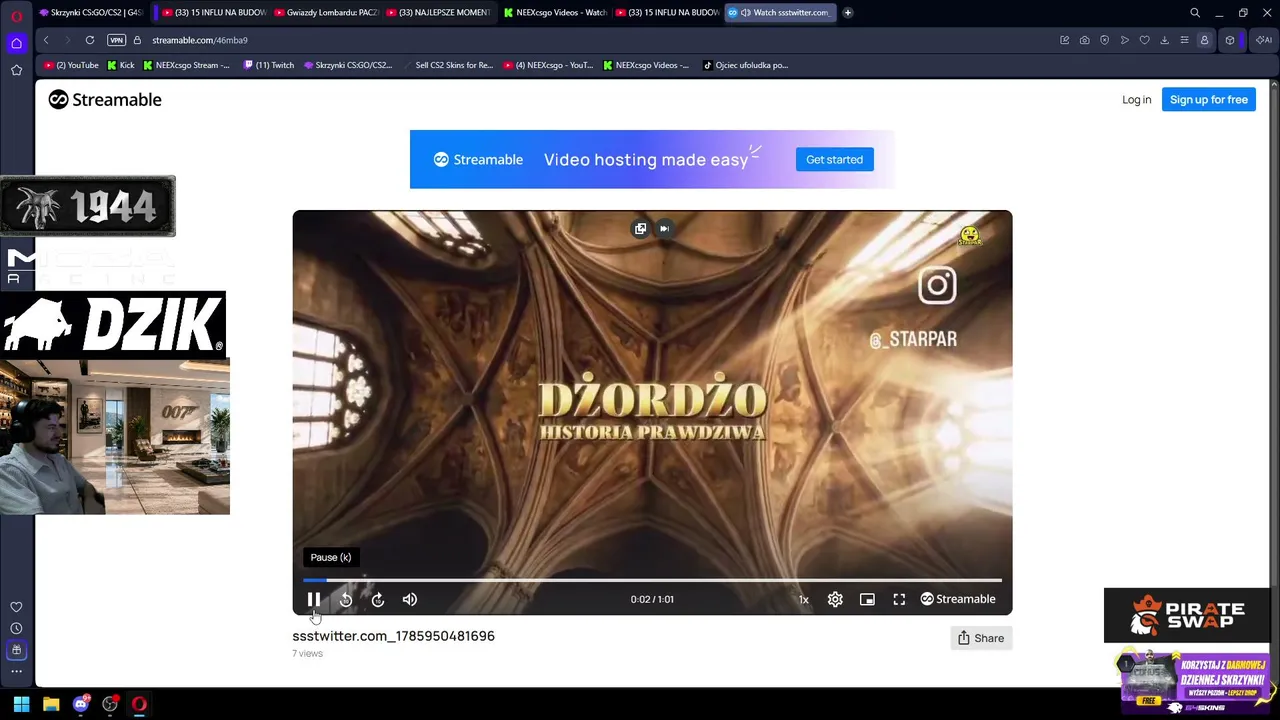Open bookmarks star in Opera sidebar
The width and height of the screenshot is (1280, 720).
point(16,70)
